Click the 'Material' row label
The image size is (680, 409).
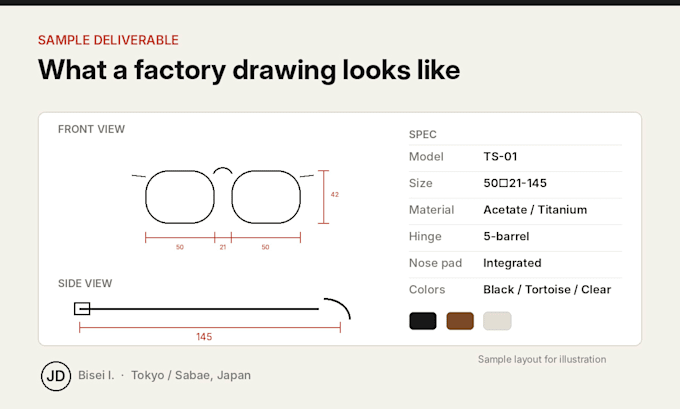pos(432,210)
